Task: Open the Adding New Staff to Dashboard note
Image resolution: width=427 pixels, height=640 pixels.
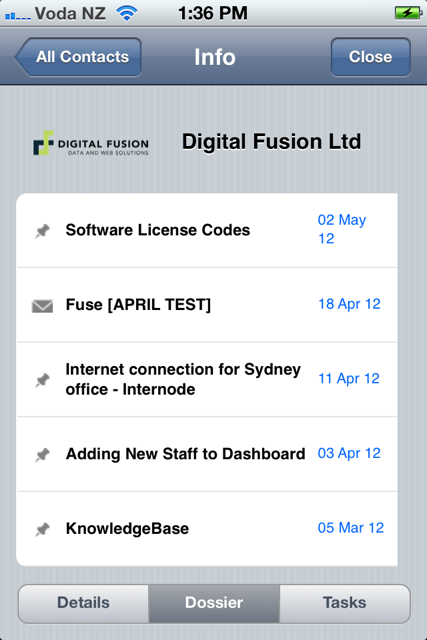Action: pyautogui.click(x=207, y=454)
